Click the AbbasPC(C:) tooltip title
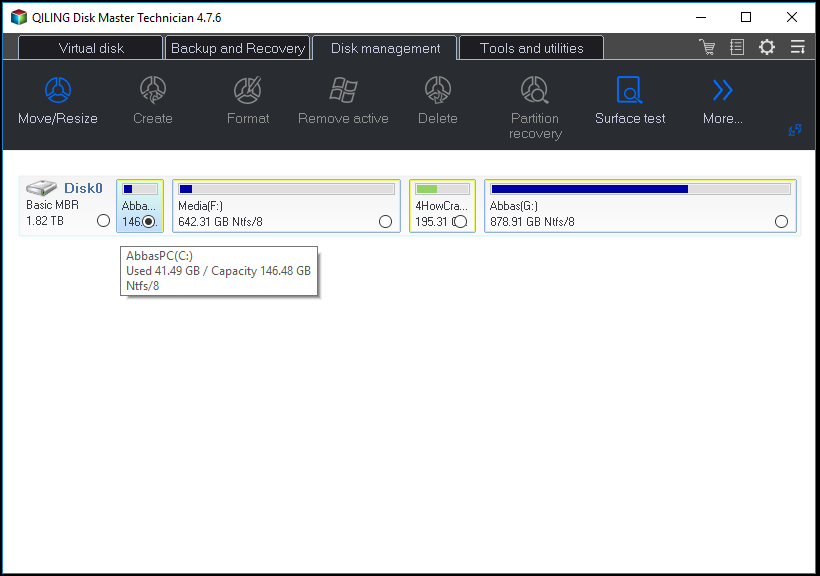 click(x=160, y=256)
